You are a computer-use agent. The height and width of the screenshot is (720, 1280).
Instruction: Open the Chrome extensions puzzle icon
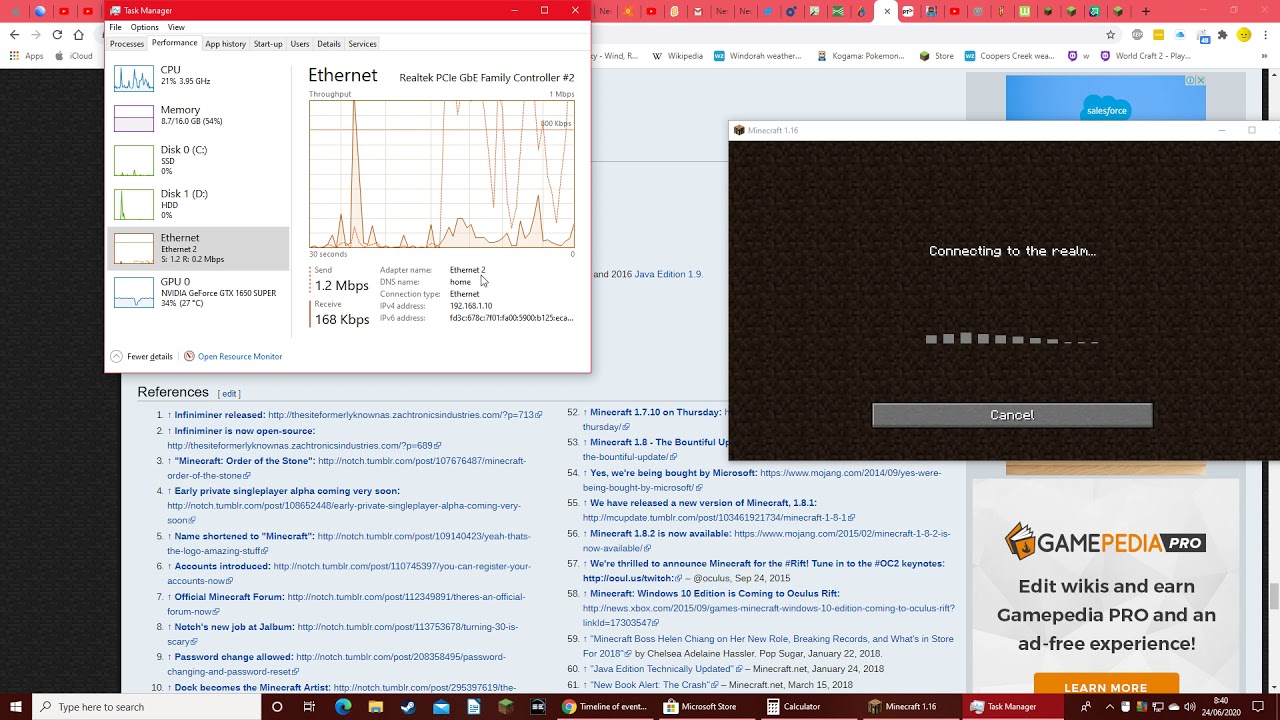pos(1222,34)
